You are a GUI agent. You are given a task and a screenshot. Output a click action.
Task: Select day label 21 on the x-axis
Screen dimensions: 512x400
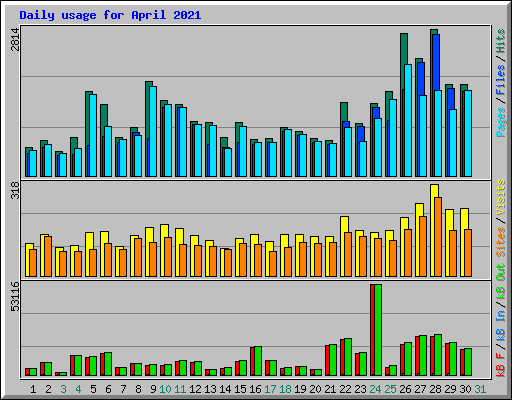click(x=330, y=389)
